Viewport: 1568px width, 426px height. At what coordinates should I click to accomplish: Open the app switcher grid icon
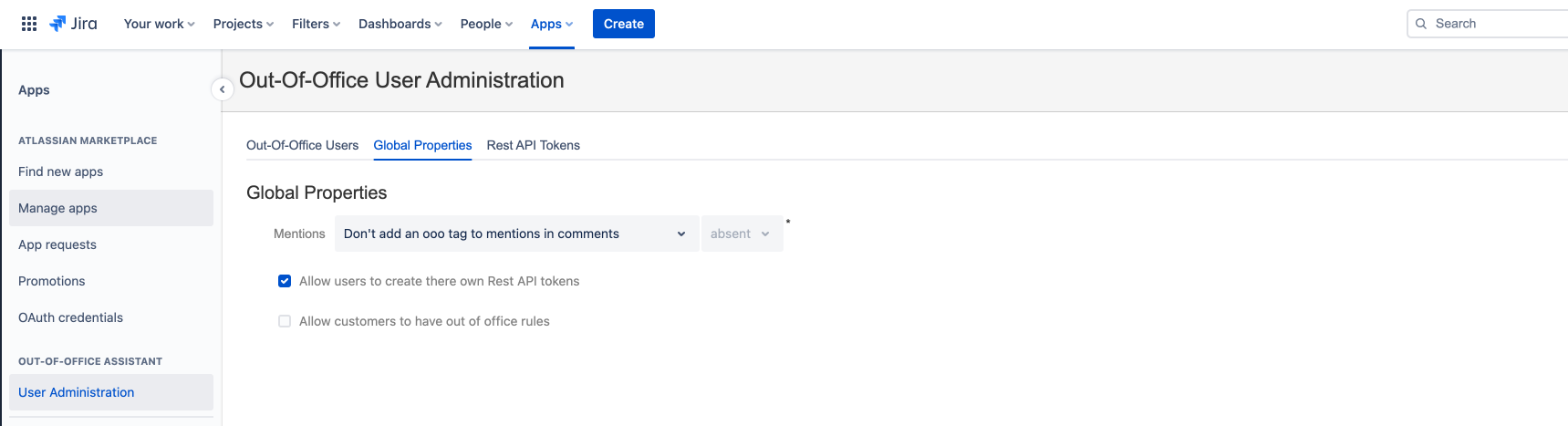29,24
